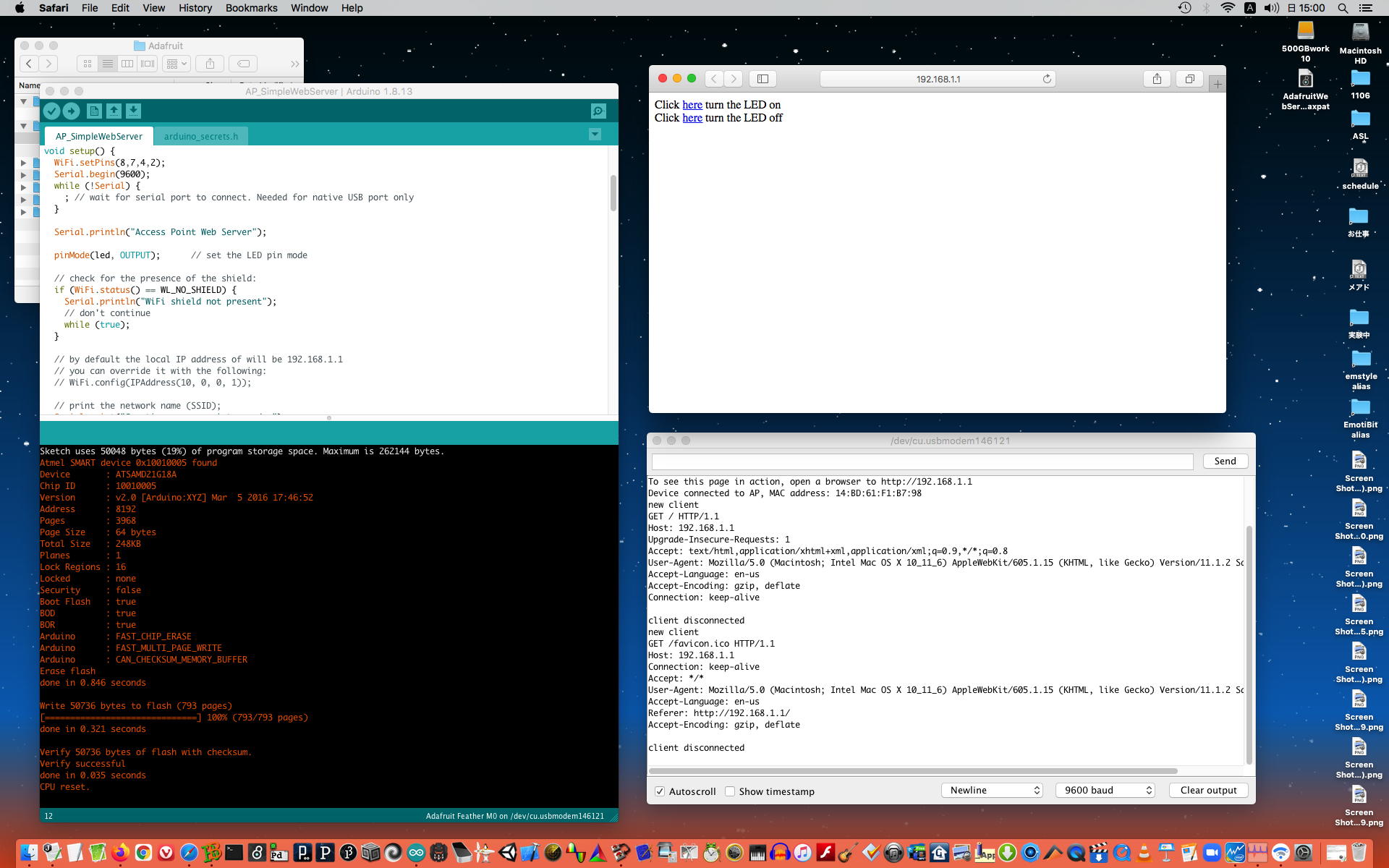Open the 9600 baud rate dropdown
Image resolution: width=1389 pixels, height=868 pixels.
pyautogui.click(x=1105, y=791)
